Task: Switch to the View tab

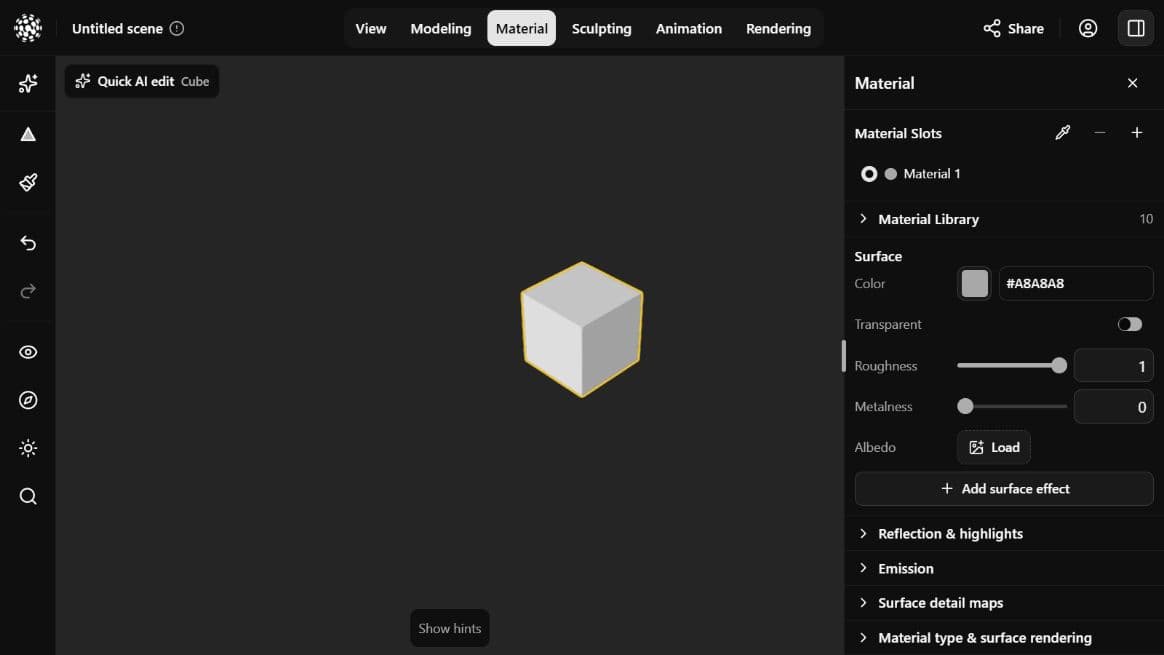Action: [x=370, y=28]
